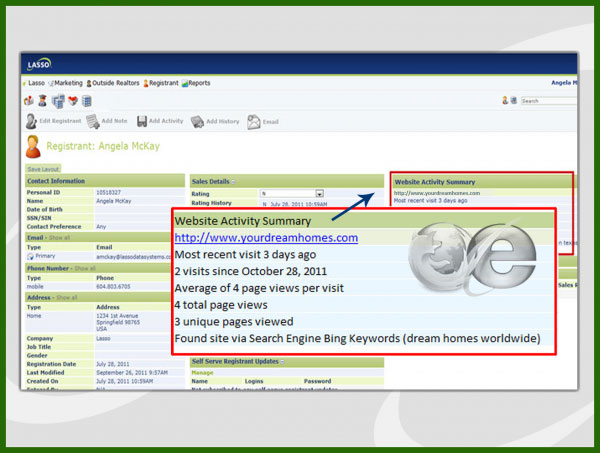
Task: Click the Password column header
Action: (317, 381)
